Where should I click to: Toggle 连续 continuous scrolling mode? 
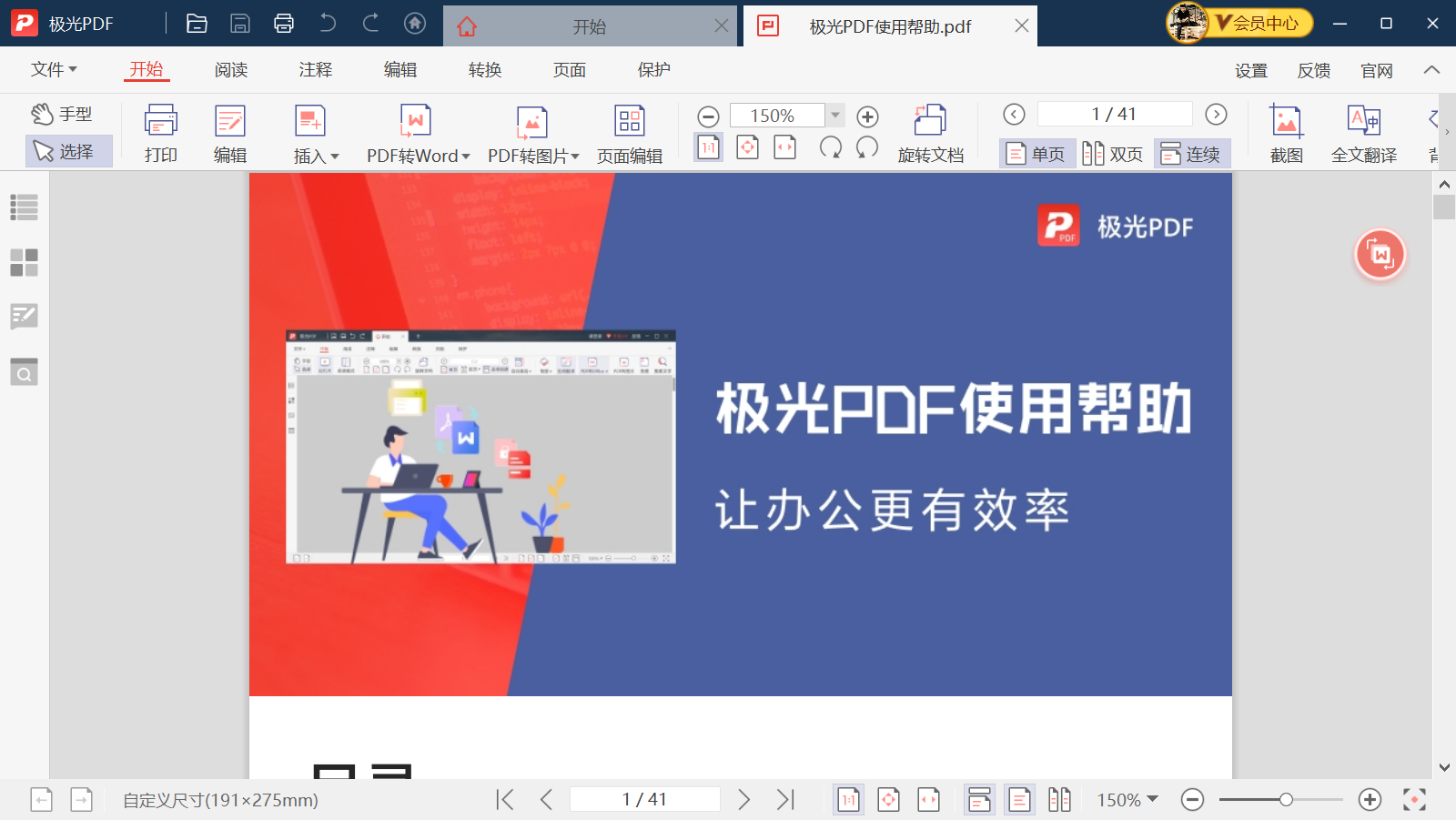click(1191, 154)
